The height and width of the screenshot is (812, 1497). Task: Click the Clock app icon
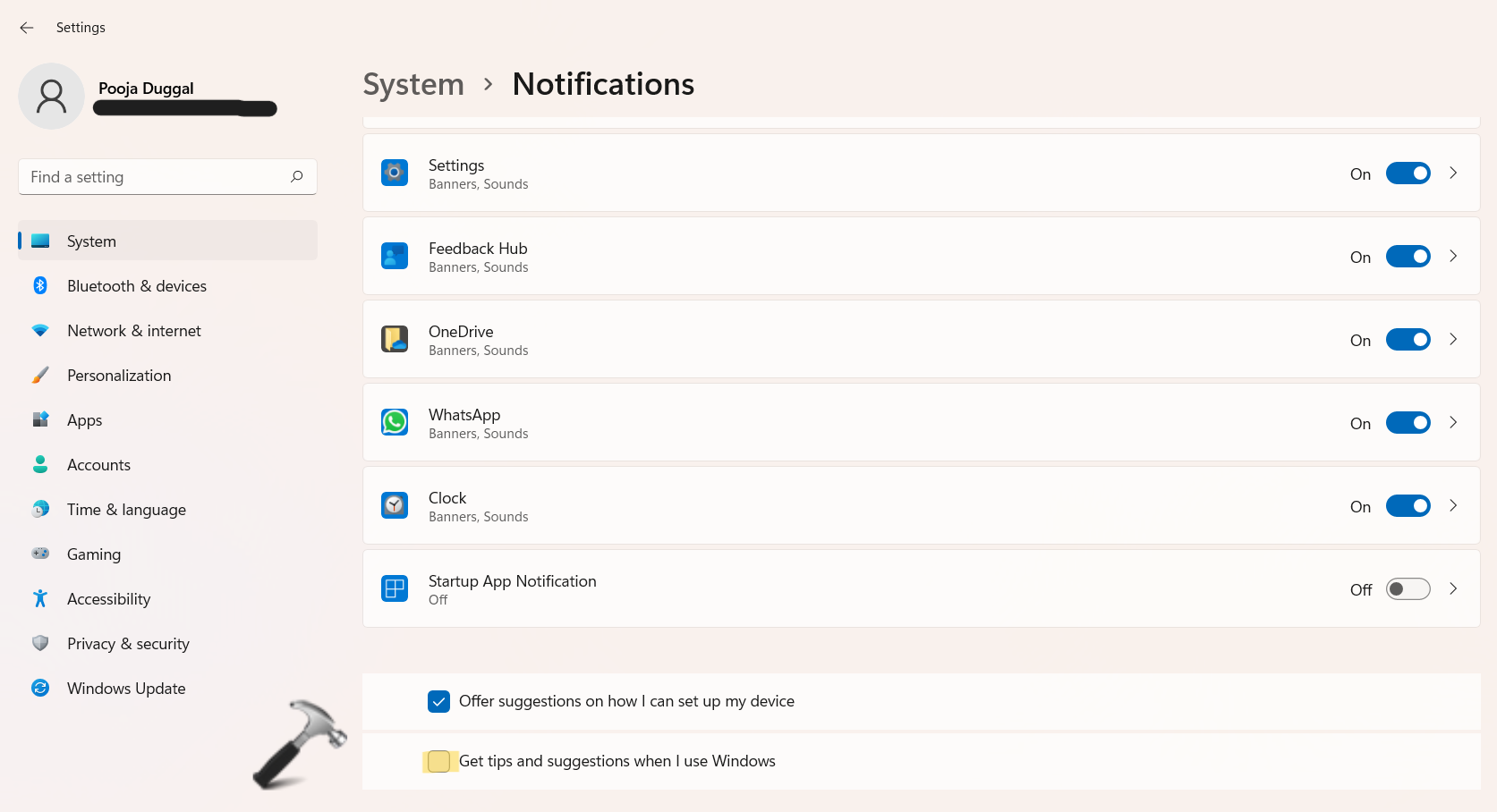point(395,505)
